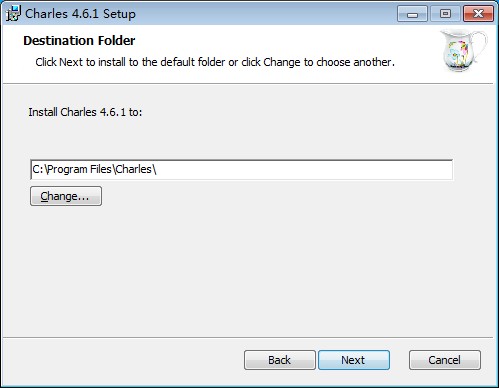
Task: Click the 'Install Charles 4.6.1 to:' label
Action: 85,112
